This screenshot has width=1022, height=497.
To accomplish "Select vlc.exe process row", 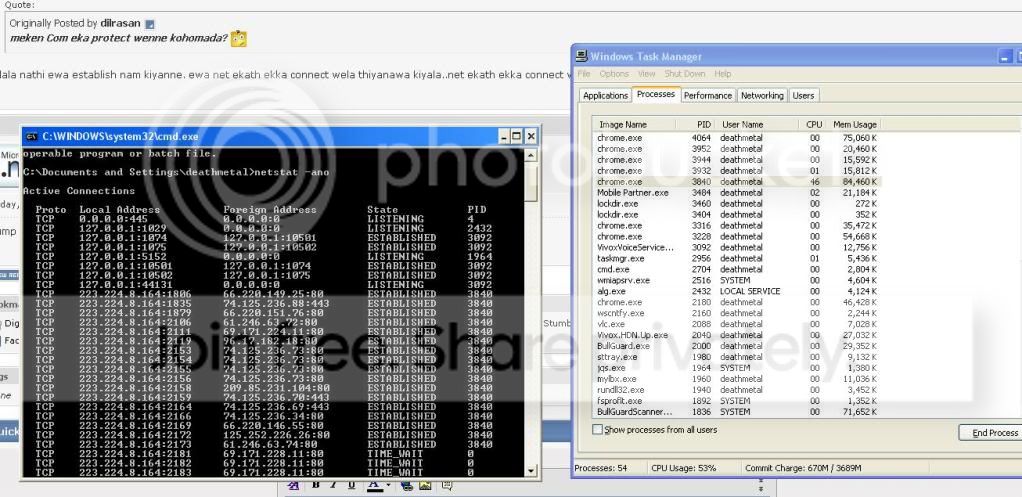I will click(x=737, y=324).
